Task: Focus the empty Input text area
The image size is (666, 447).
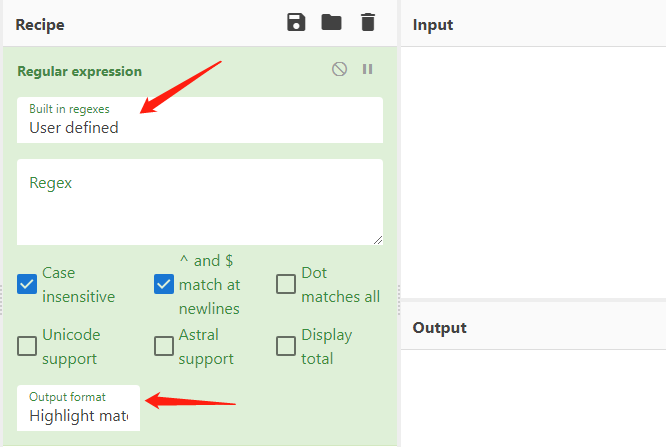Action: [533, 170]
